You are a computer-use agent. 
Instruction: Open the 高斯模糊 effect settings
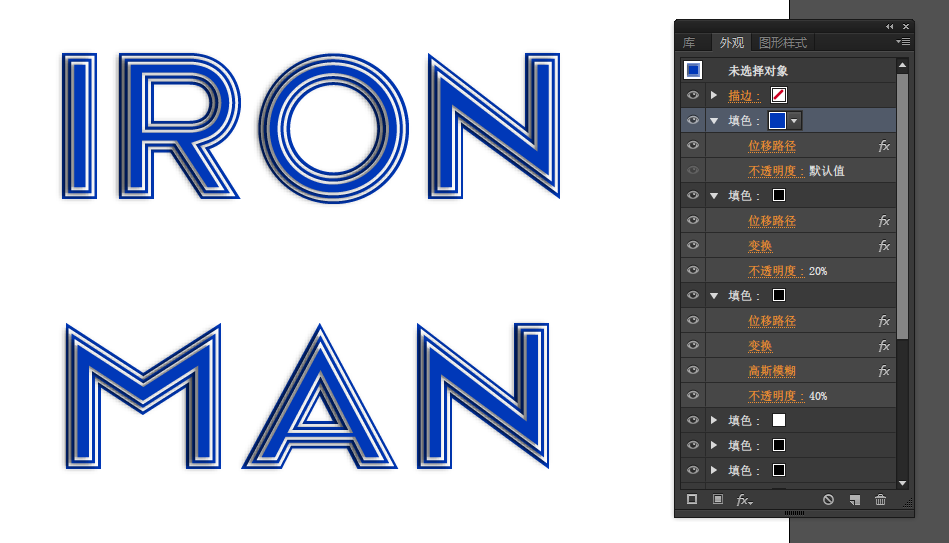(772, 370)
